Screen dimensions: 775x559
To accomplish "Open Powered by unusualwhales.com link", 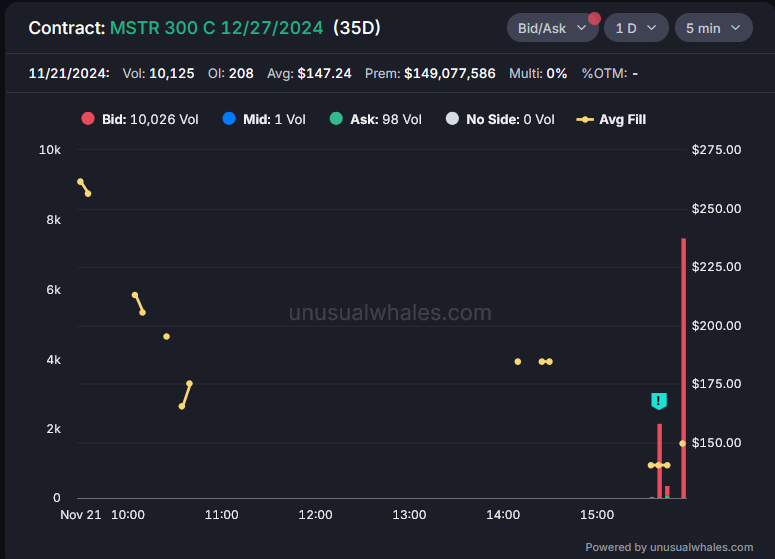I will (x=669, y=547).
